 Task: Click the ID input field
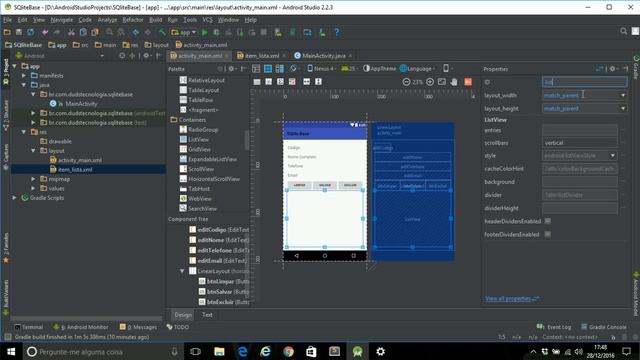tap(584, 82)
